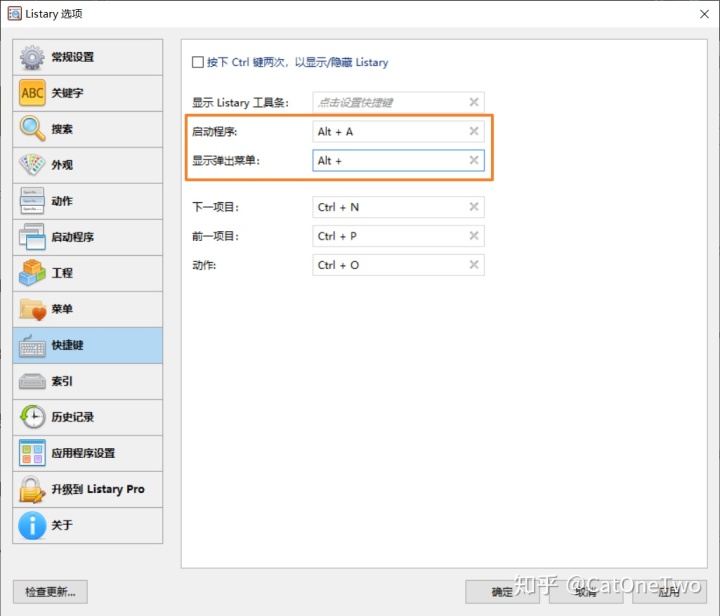The width and height of the screenshot is (720, 616).
Task: Open the 应用程序设置 grid icon
Action: (32, 453)
